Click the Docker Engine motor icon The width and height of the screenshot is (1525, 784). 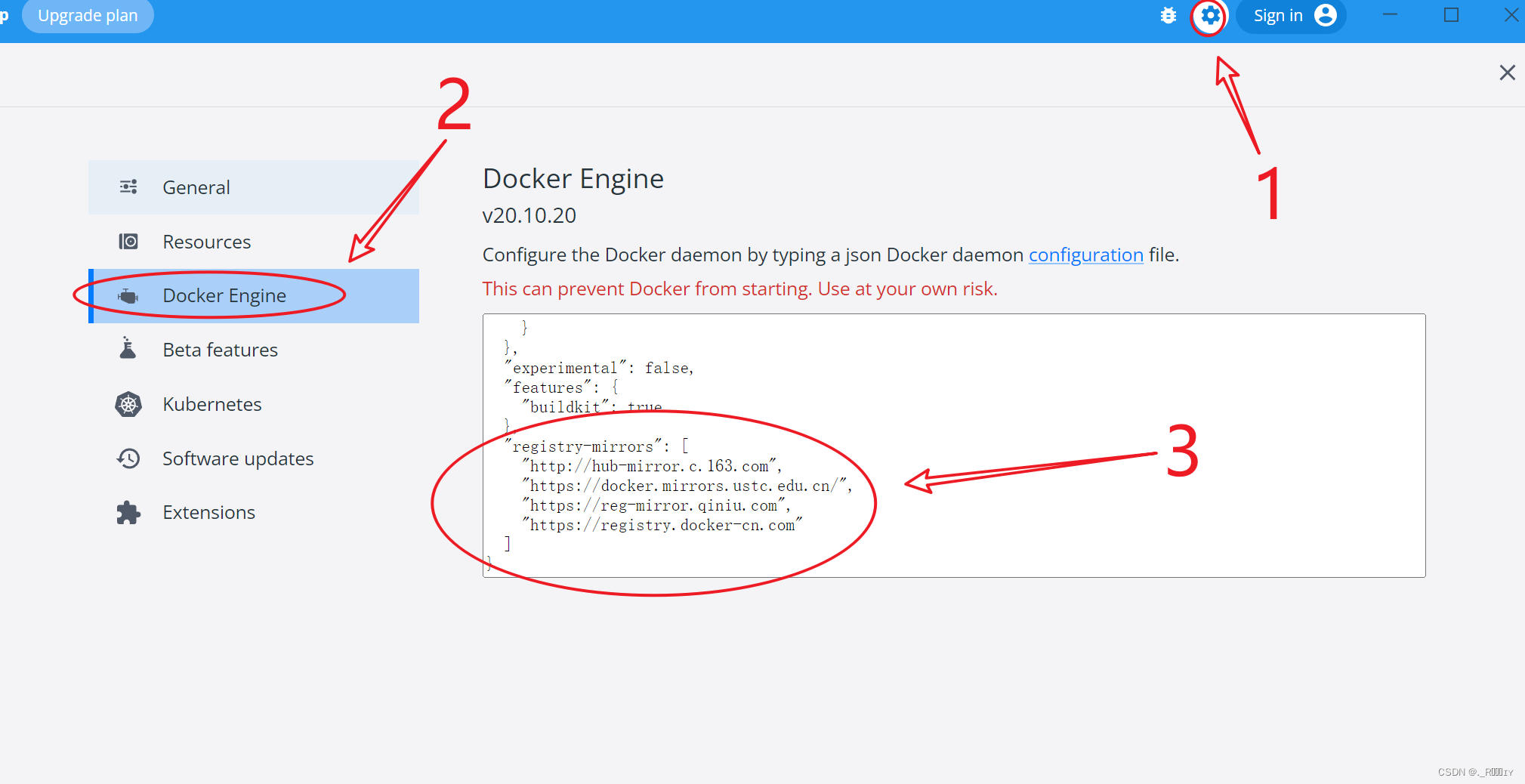(x=128, y=296)
